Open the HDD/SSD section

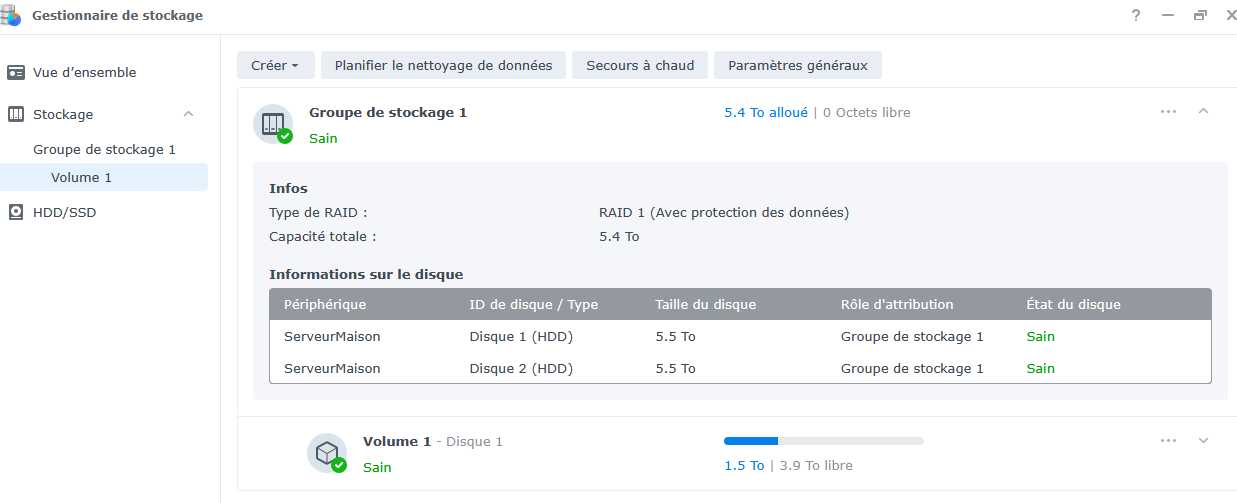[64, 213]
